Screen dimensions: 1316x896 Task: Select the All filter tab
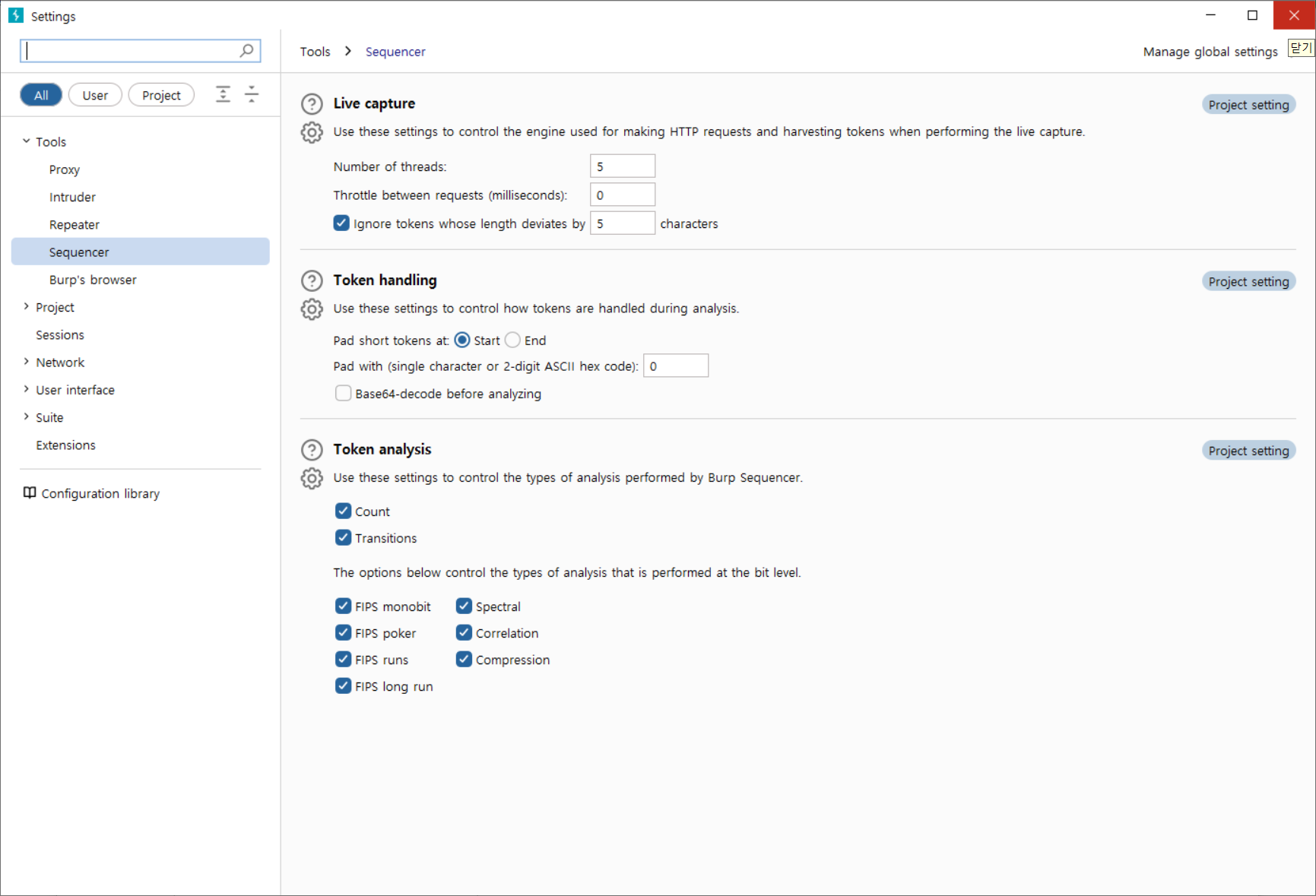click(x=41, y=95)
